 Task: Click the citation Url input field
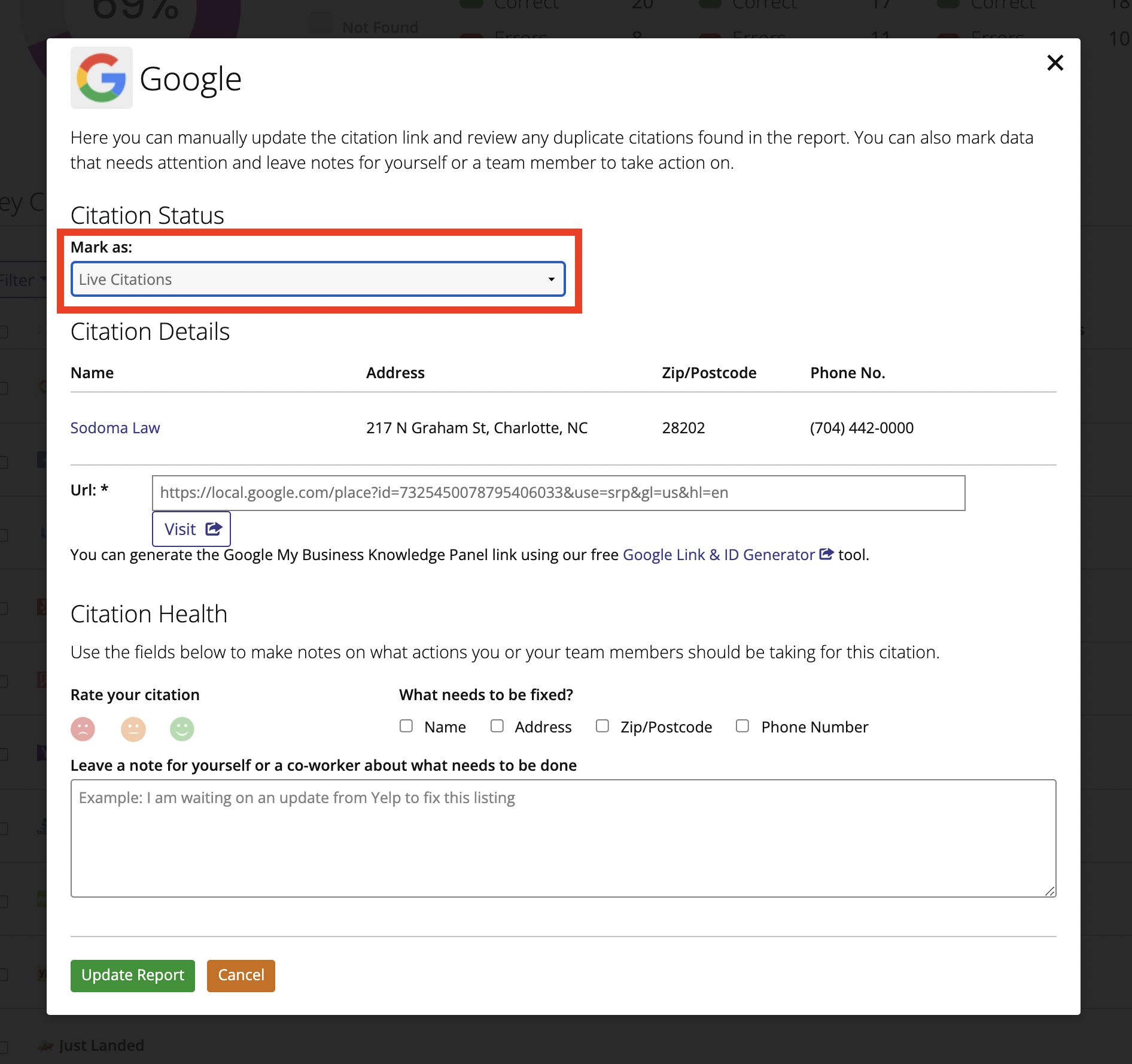558,493
